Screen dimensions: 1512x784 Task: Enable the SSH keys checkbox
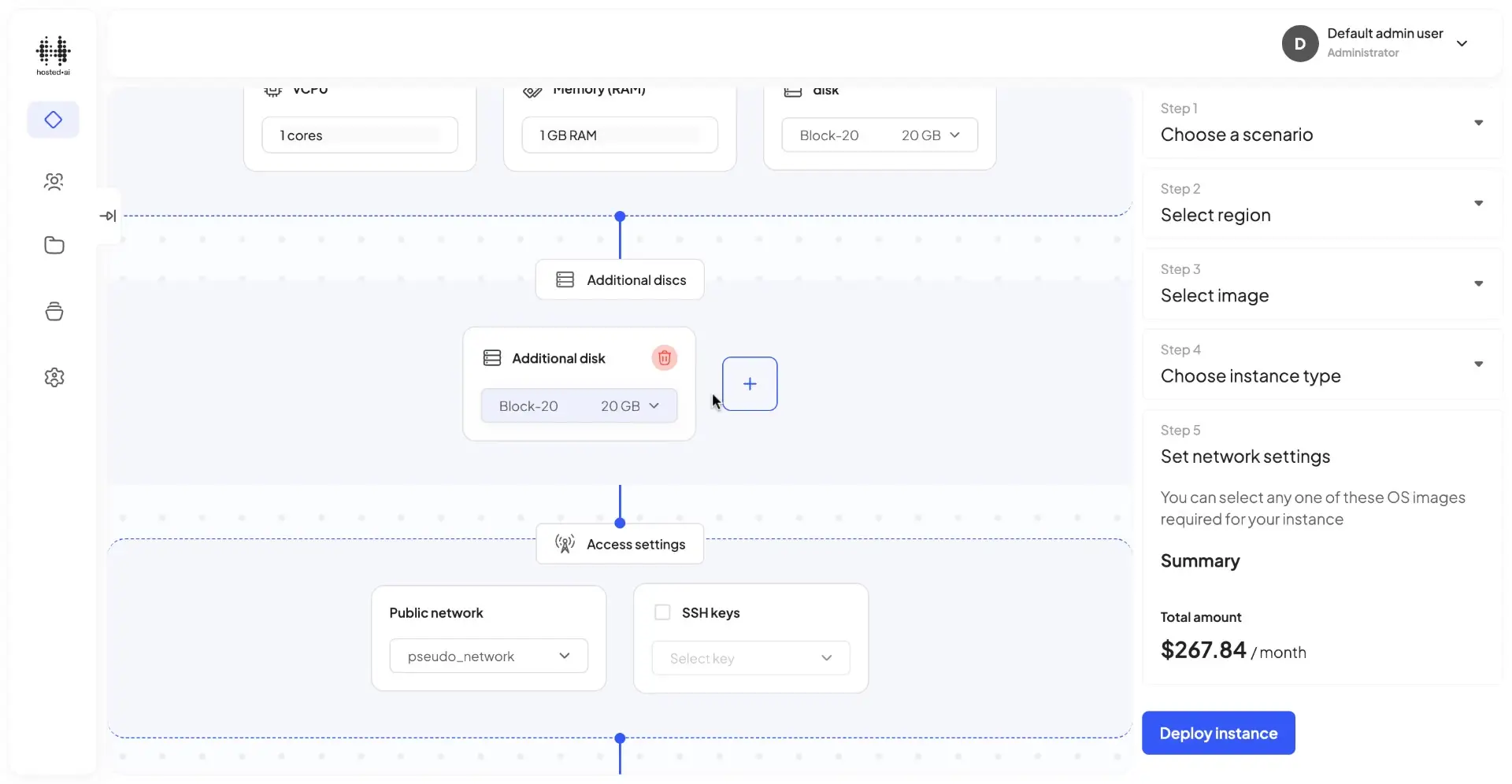[x=661, y=612]
